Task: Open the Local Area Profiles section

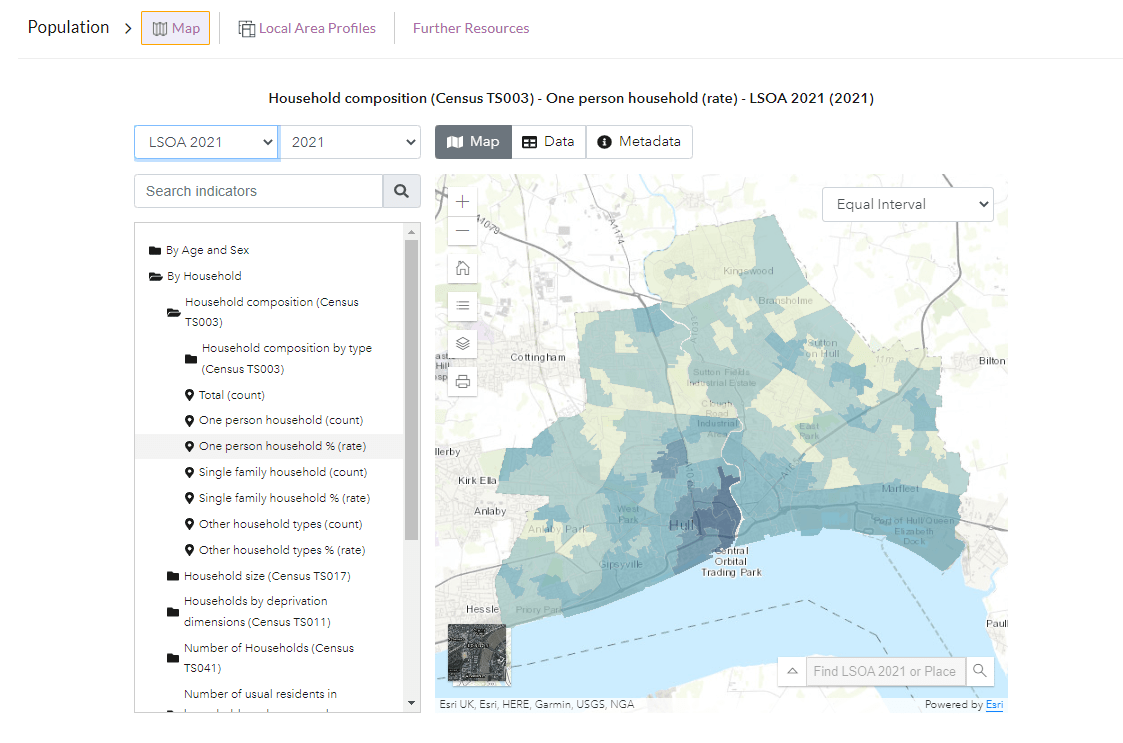Action: (x=307, y=27)
